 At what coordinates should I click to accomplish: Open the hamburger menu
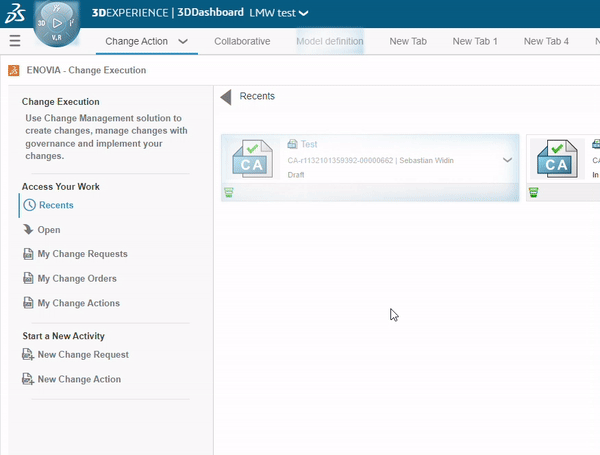[x=15, y=41]
